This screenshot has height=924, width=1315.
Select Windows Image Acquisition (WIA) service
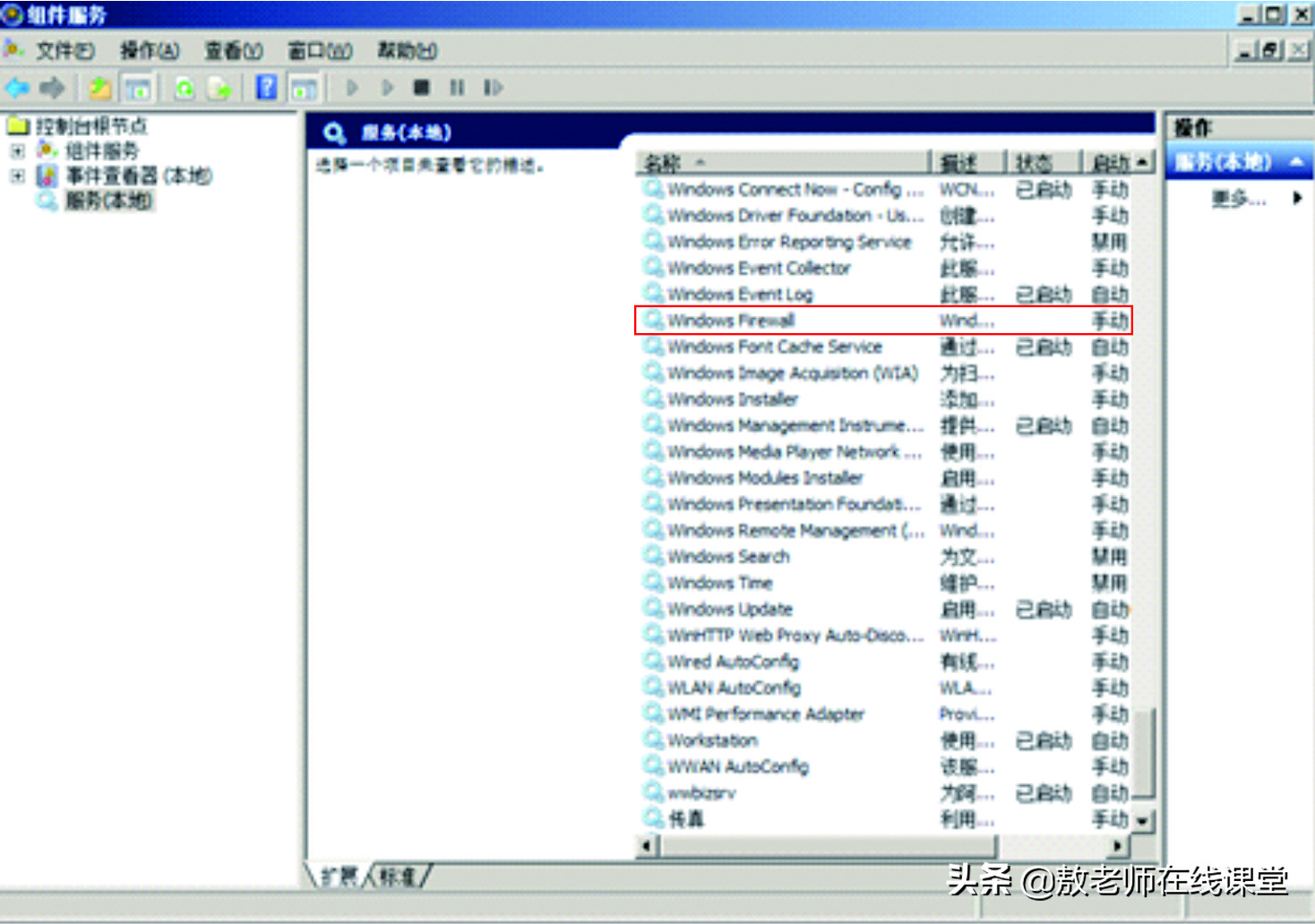[x=883, y=372]
